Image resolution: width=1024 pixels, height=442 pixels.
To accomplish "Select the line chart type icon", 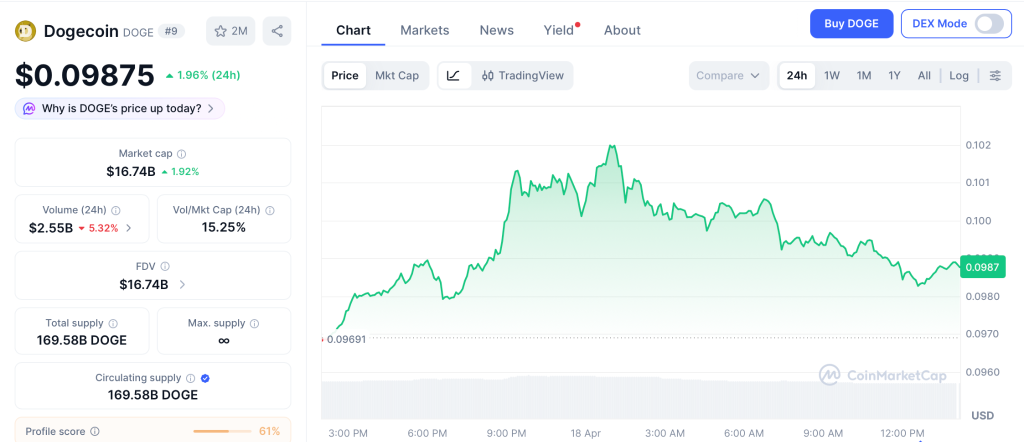I will (453, 75).
